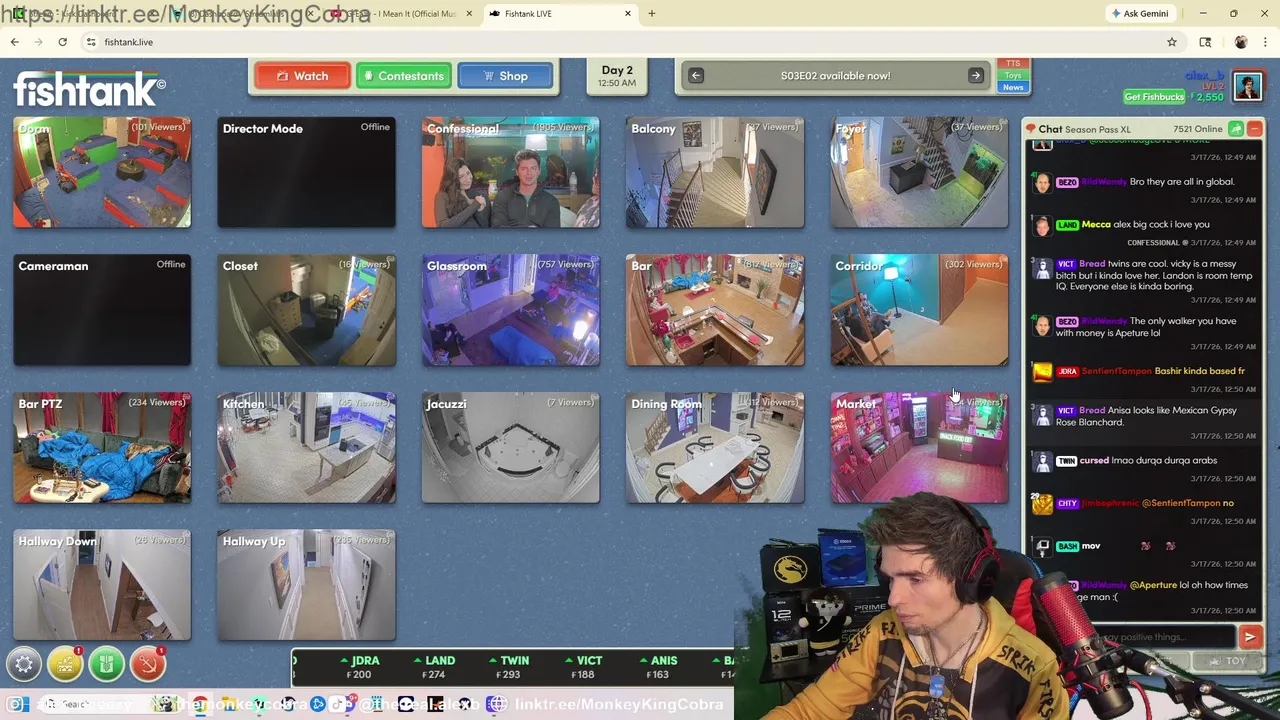Go to next announcement arrow
The height and width of the screenshot is (720, 1280).
point(976,76)
